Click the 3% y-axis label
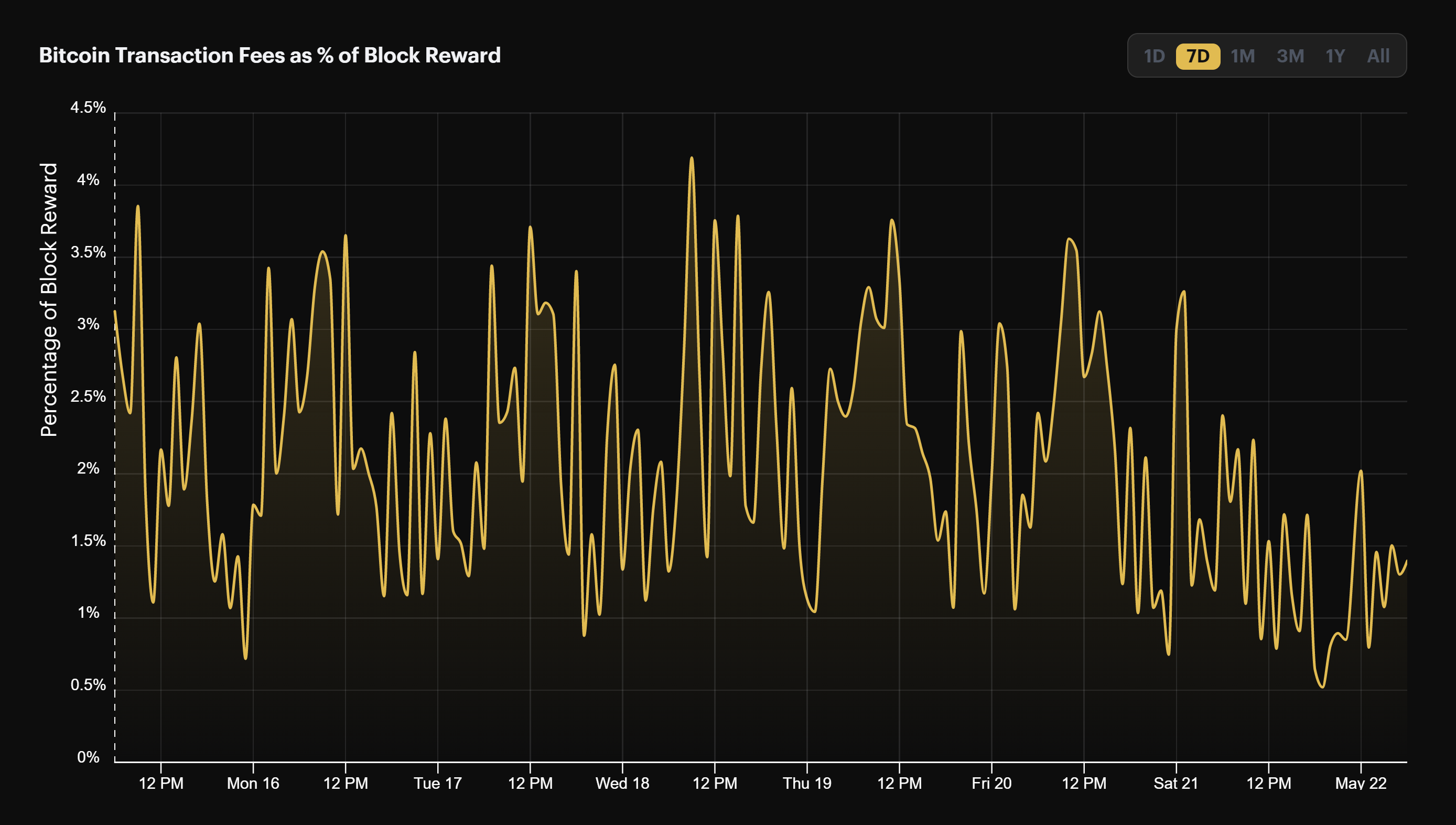Screen dimensions: 1456x825 click(88, 324)
